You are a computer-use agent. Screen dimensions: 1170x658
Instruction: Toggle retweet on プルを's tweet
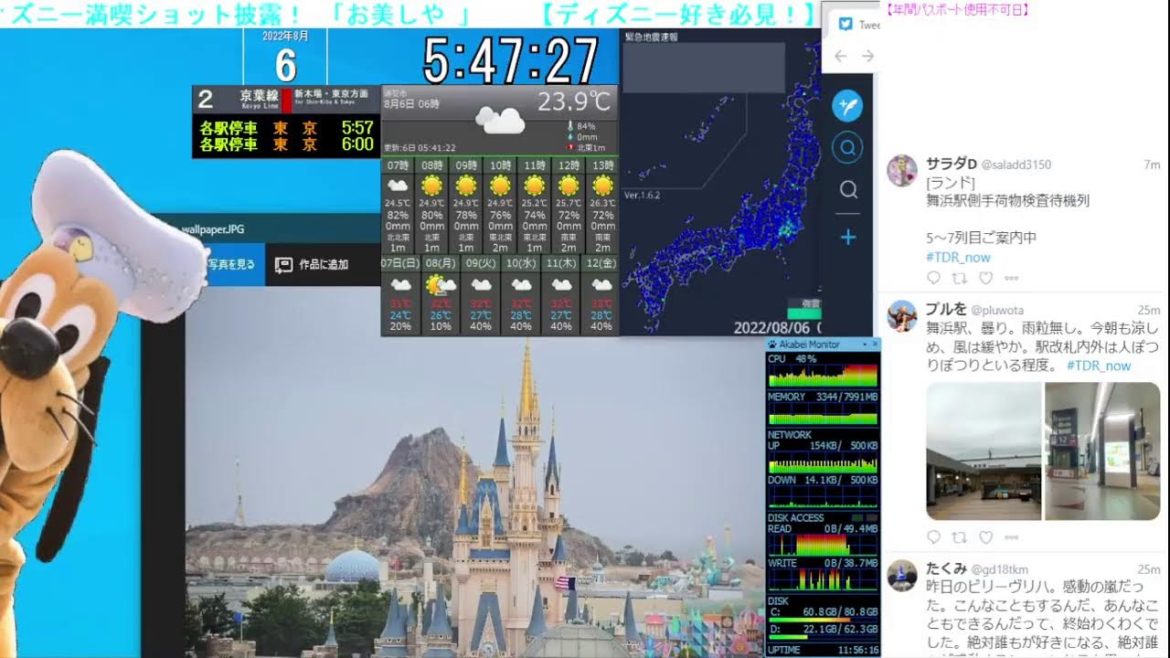(959, 537)
